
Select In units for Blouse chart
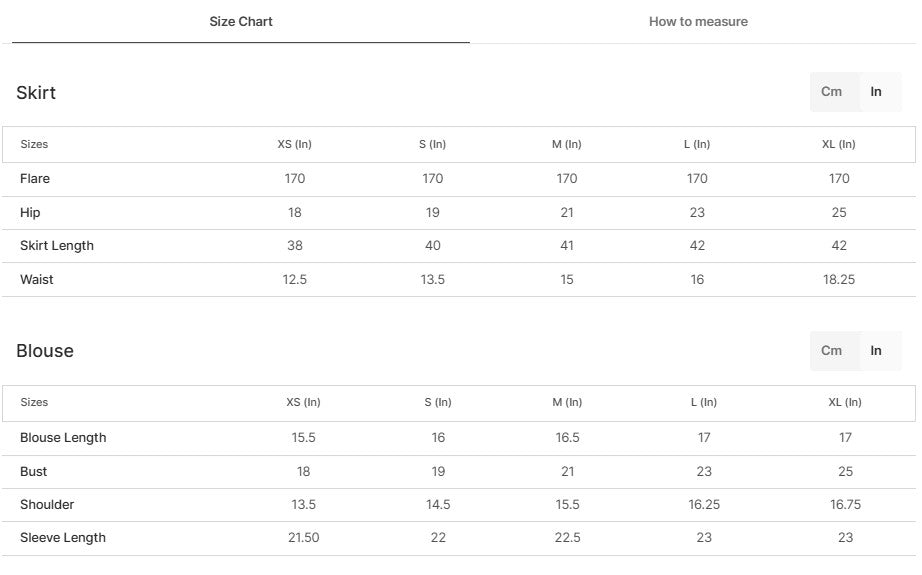(876, 351)
